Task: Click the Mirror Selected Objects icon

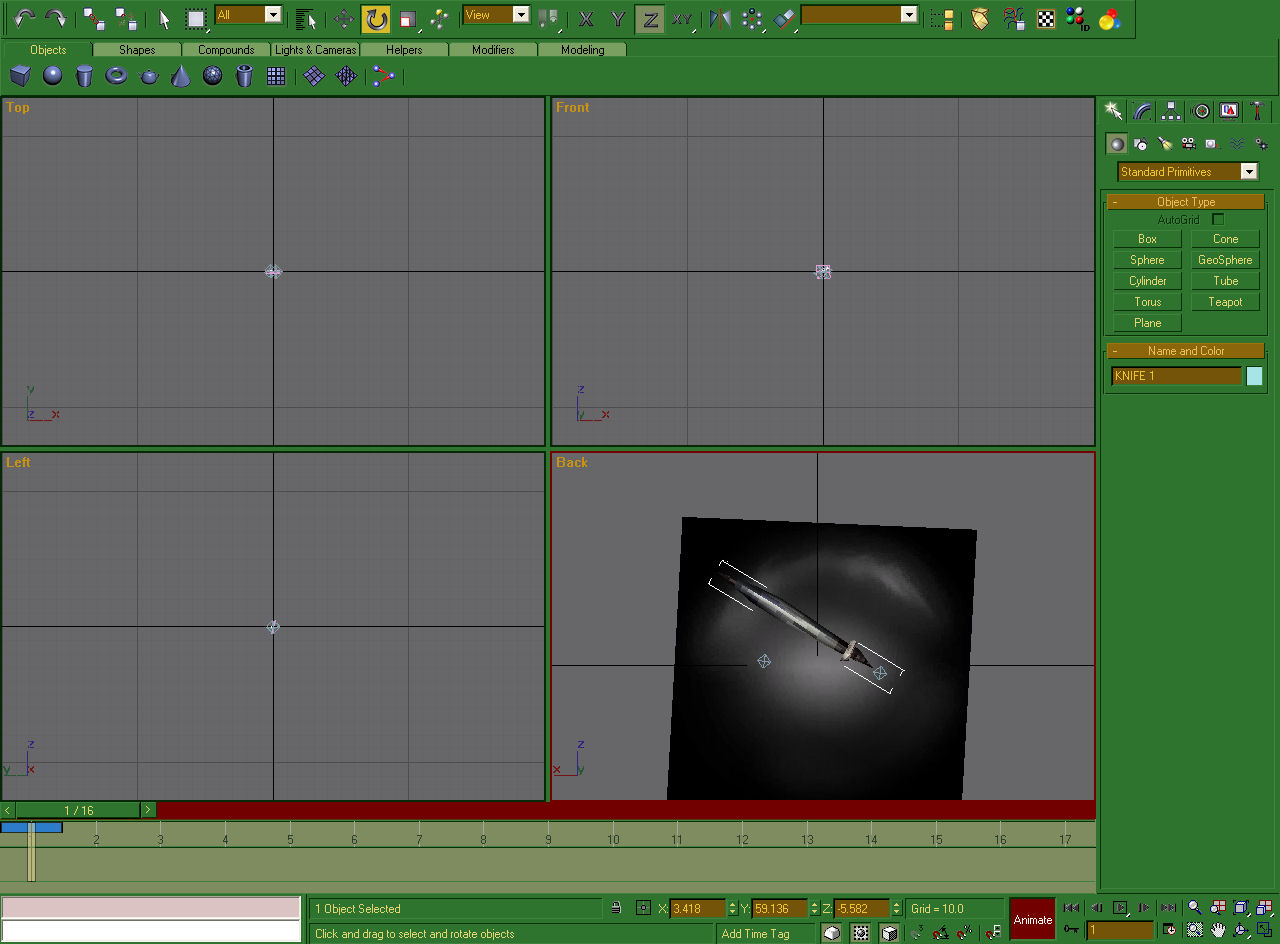Action: 720,18
